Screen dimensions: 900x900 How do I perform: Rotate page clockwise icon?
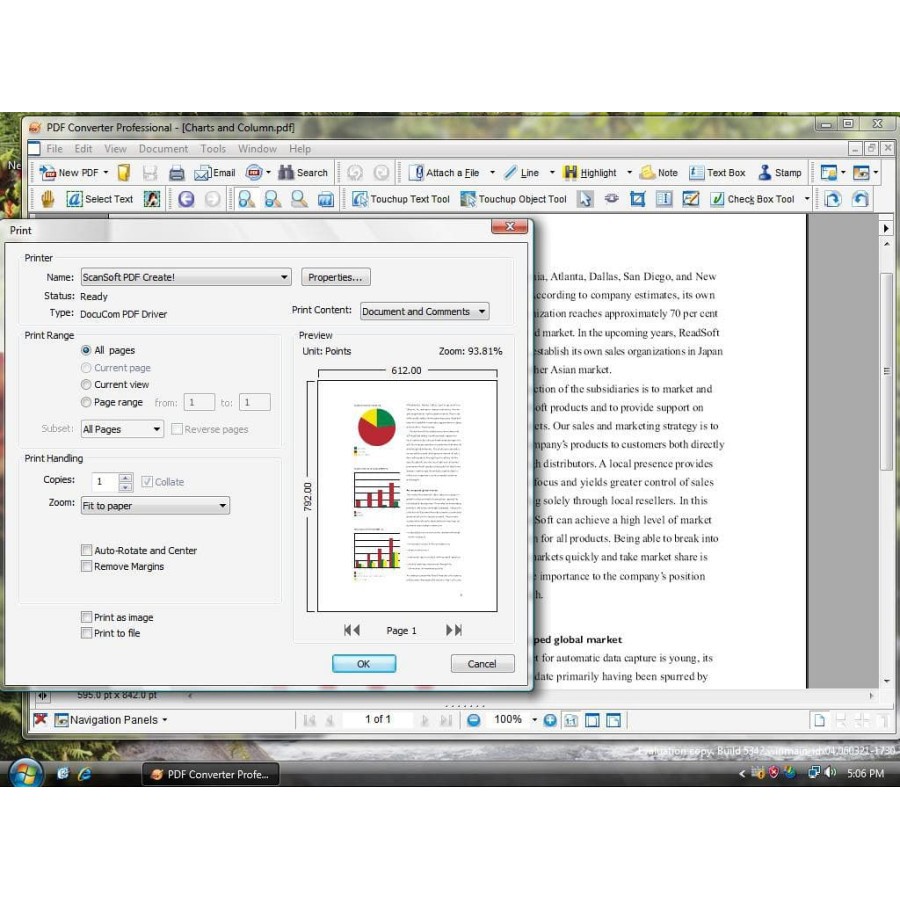coord(832,199)
